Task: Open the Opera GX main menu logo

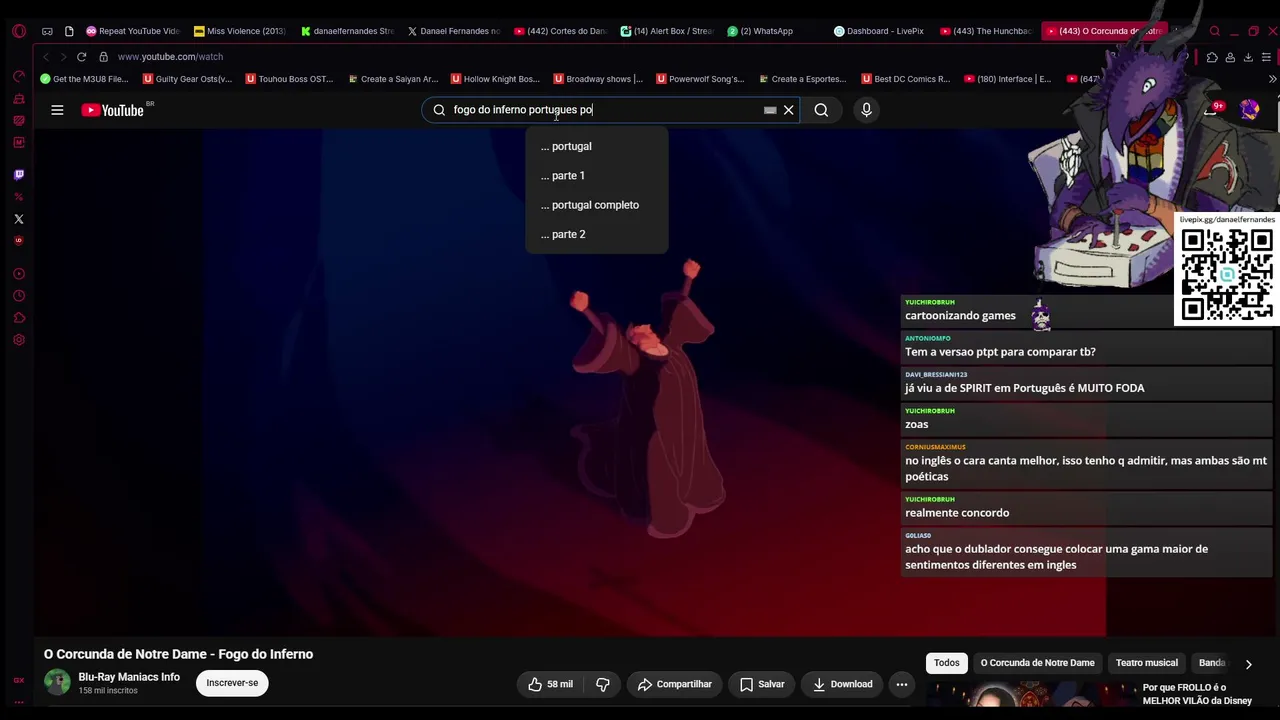Action: tap(18, 31)
